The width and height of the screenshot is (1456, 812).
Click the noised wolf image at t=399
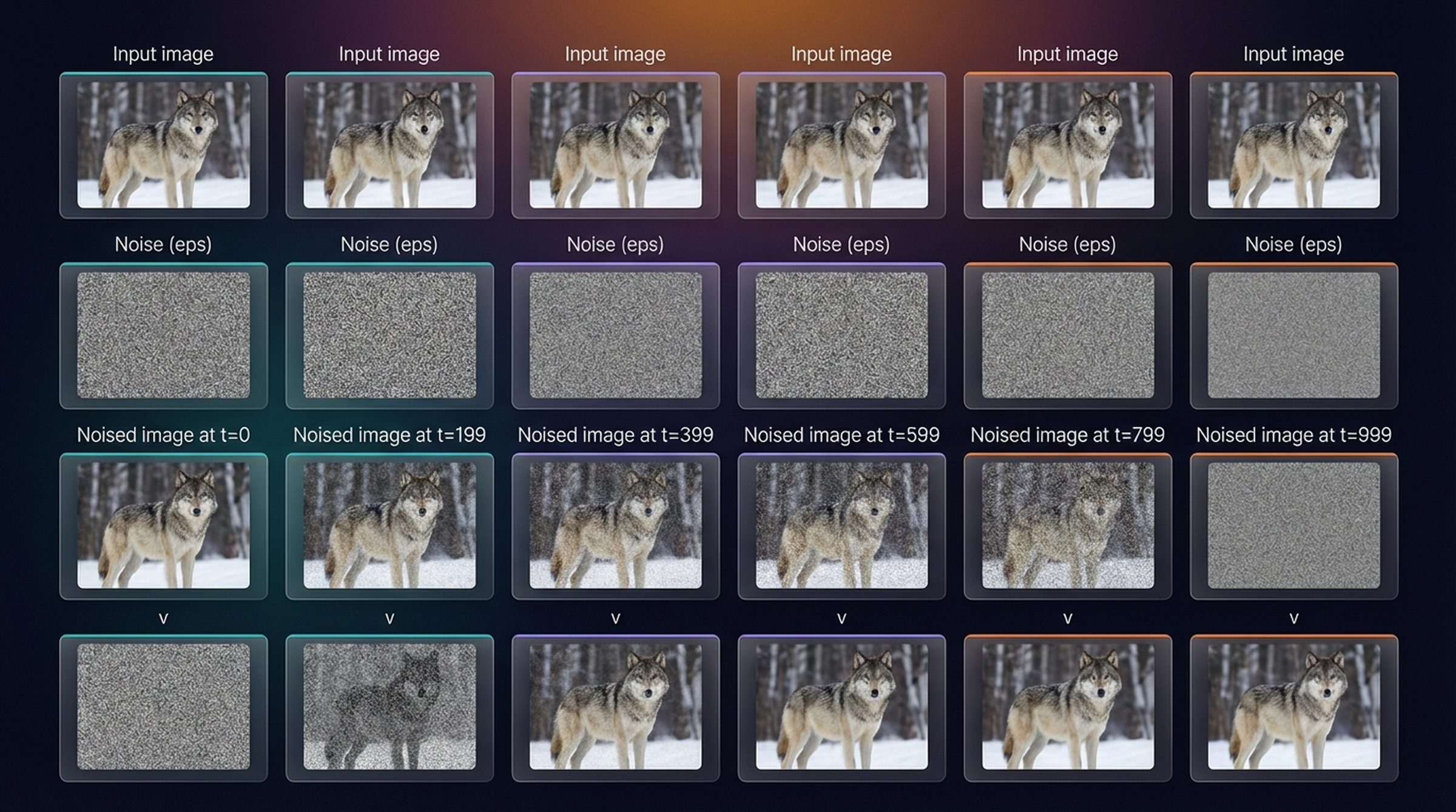tap(615, 525)
